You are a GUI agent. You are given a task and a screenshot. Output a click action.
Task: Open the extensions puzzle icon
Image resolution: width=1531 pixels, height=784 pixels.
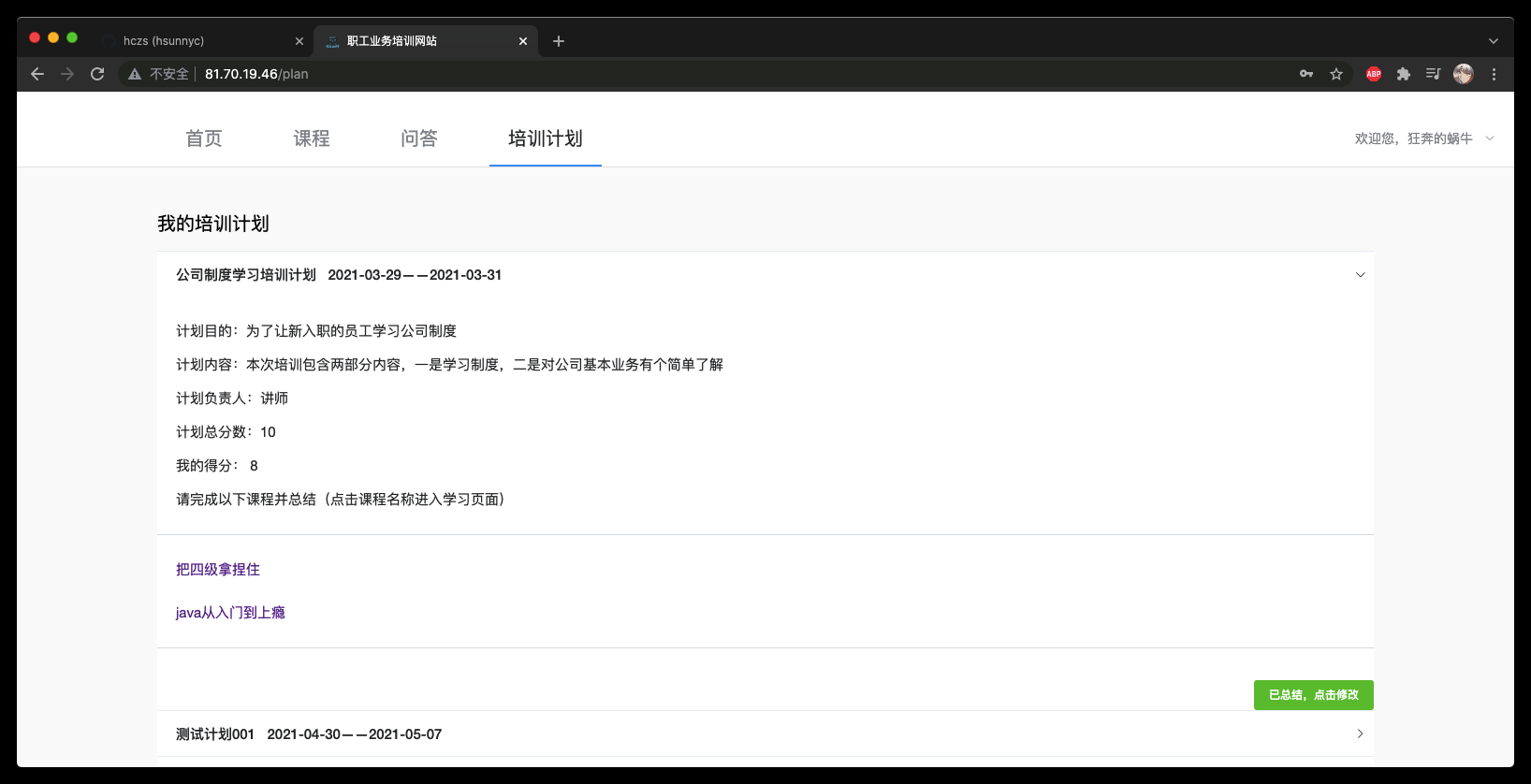coord(1404,74)
